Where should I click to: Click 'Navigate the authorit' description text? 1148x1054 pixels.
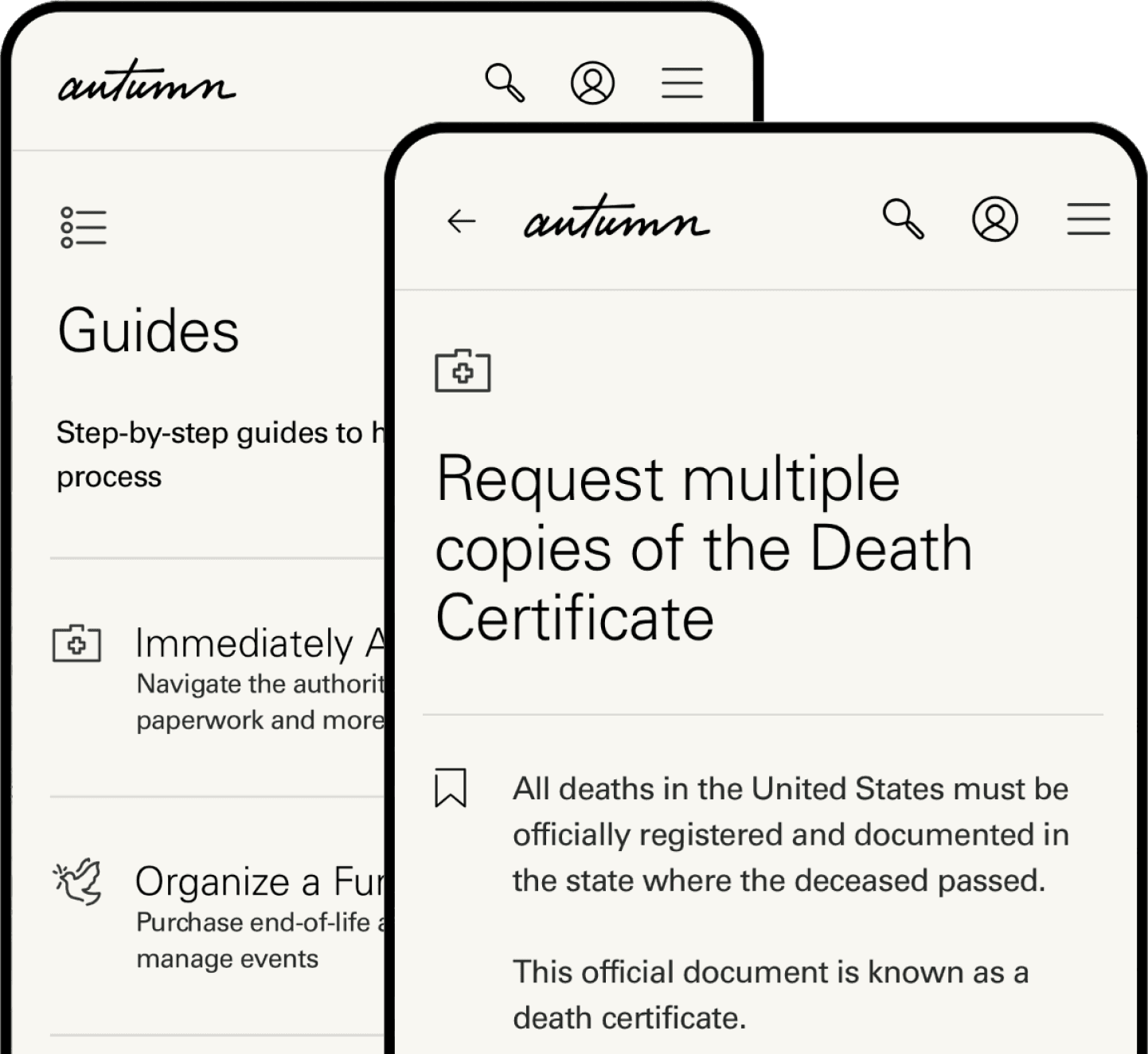(x=261, y=684)
